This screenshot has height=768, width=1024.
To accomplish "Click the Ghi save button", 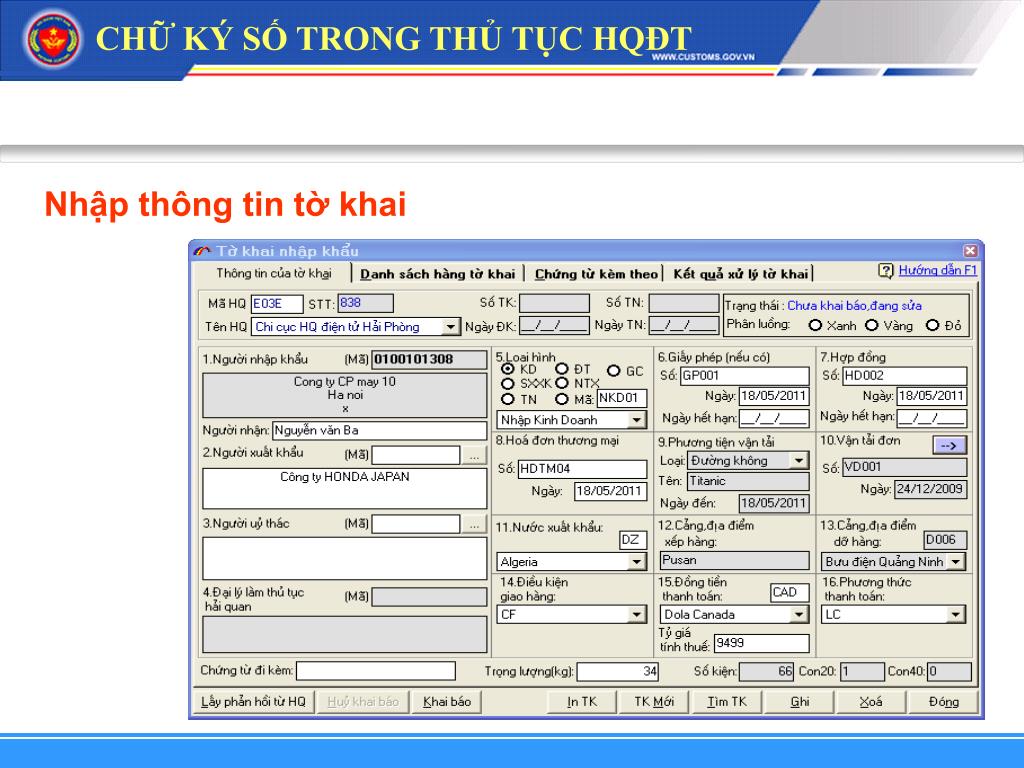I will [799, 701].
